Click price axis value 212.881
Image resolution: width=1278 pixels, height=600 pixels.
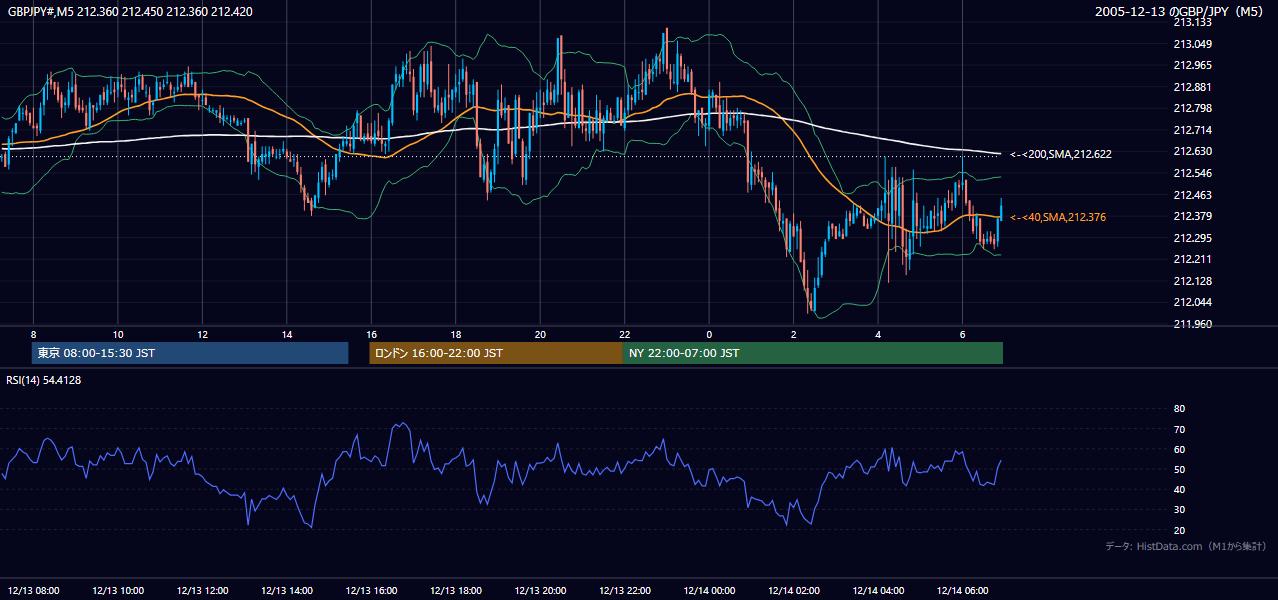pyautogui.click(x=1193, y=87)
